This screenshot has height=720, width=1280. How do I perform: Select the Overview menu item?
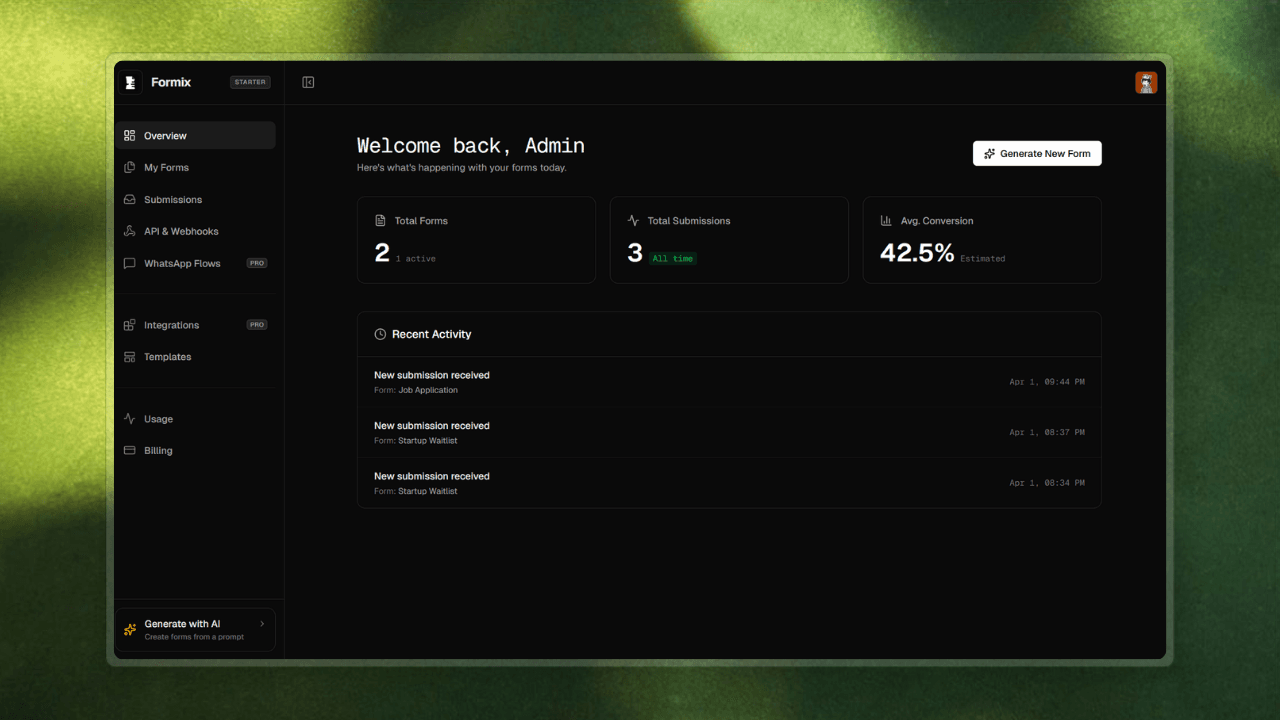166,135
